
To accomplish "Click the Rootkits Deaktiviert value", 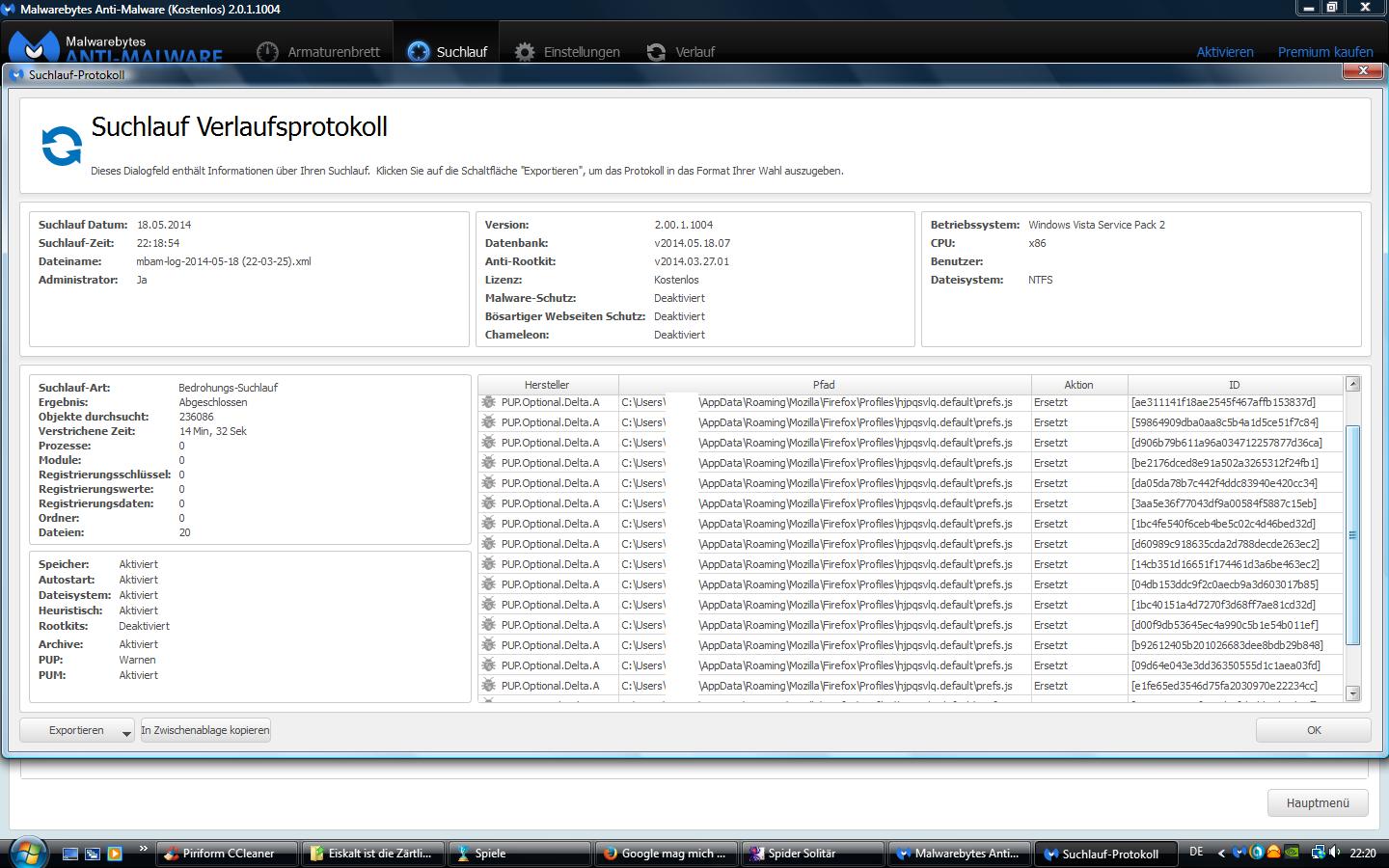I will coord(144,626).
